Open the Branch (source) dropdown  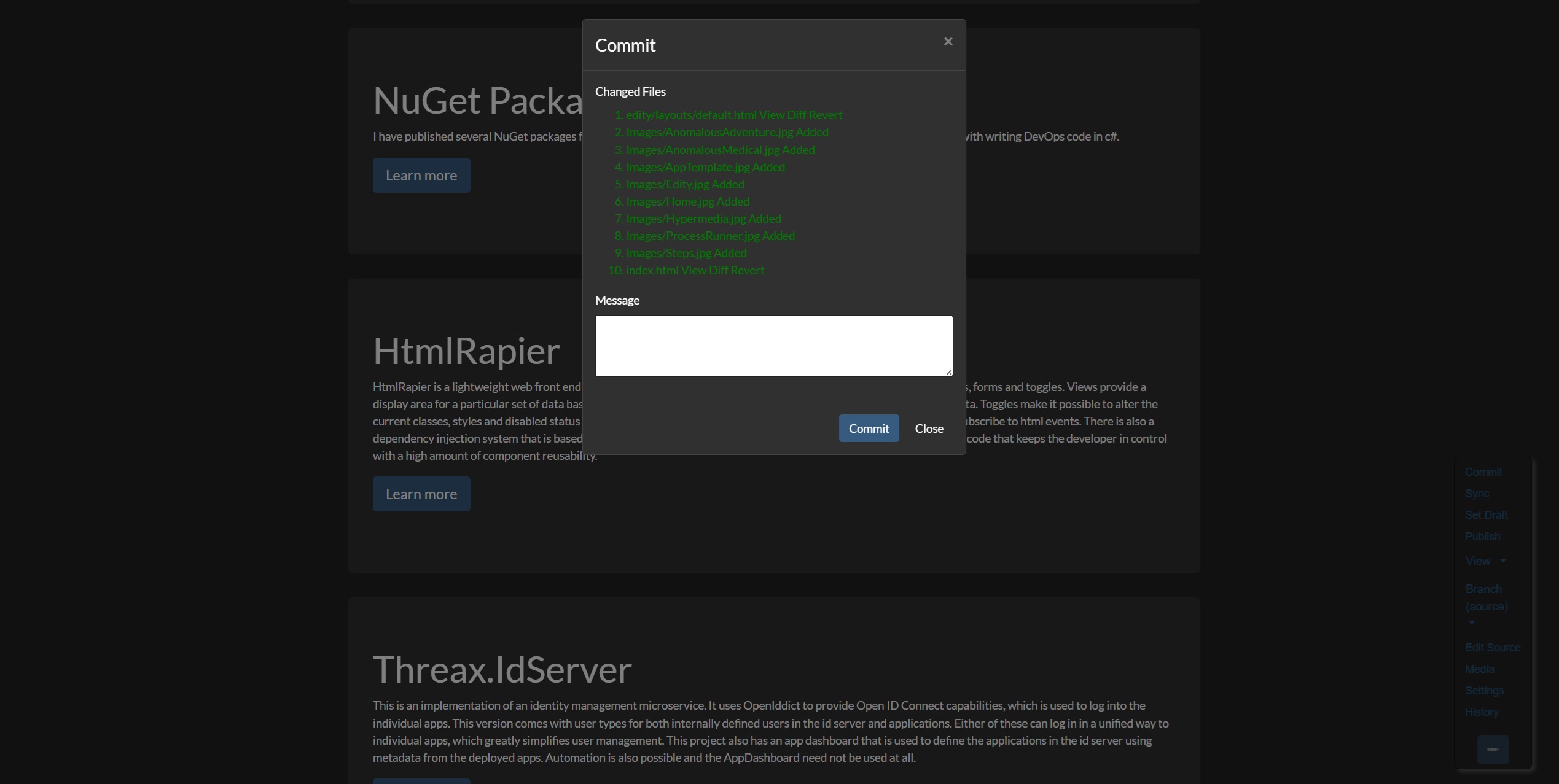1486,599
